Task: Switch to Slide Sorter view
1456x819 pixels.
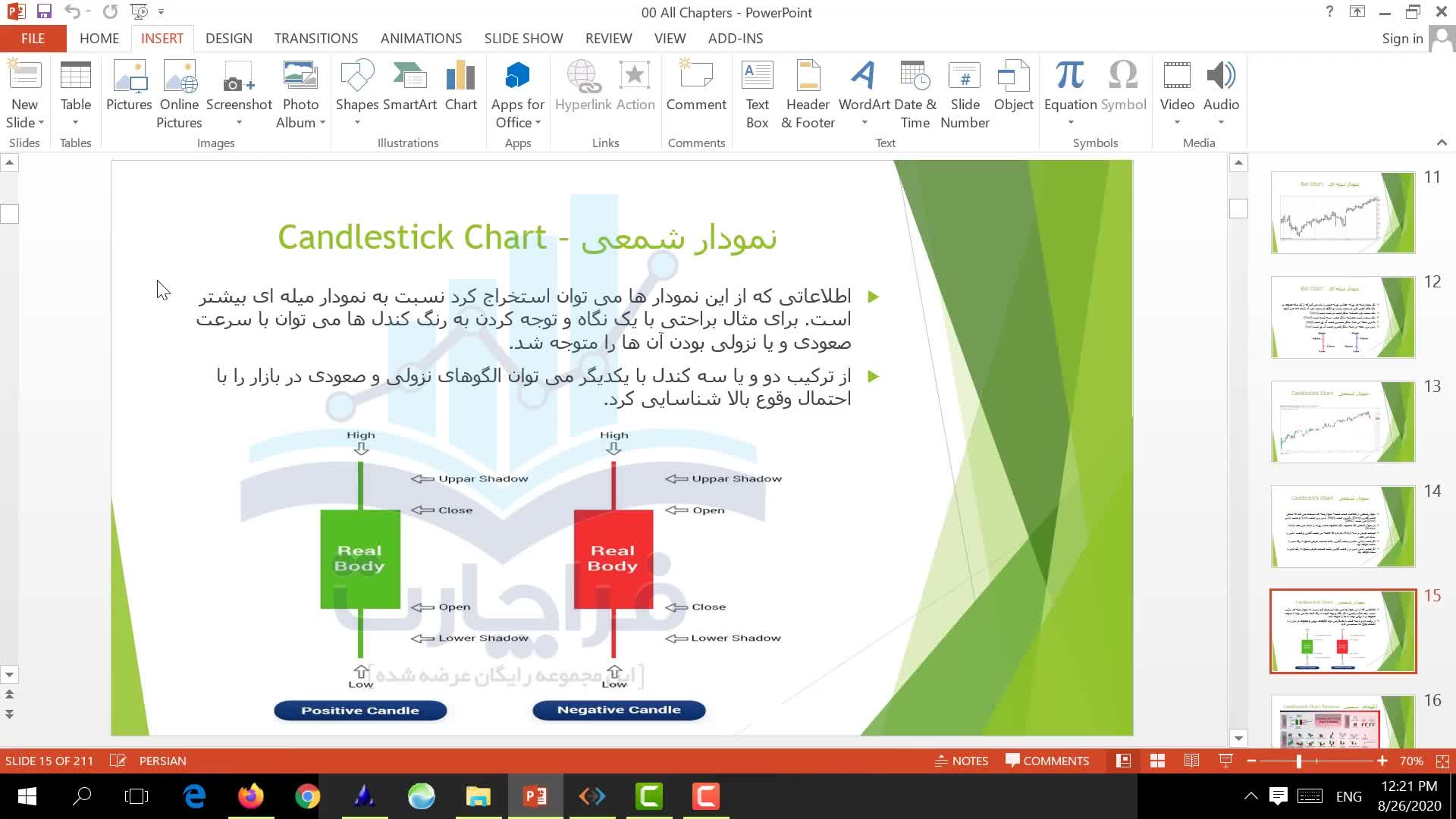Action: pyautogui.click(x=1157, y=761)
